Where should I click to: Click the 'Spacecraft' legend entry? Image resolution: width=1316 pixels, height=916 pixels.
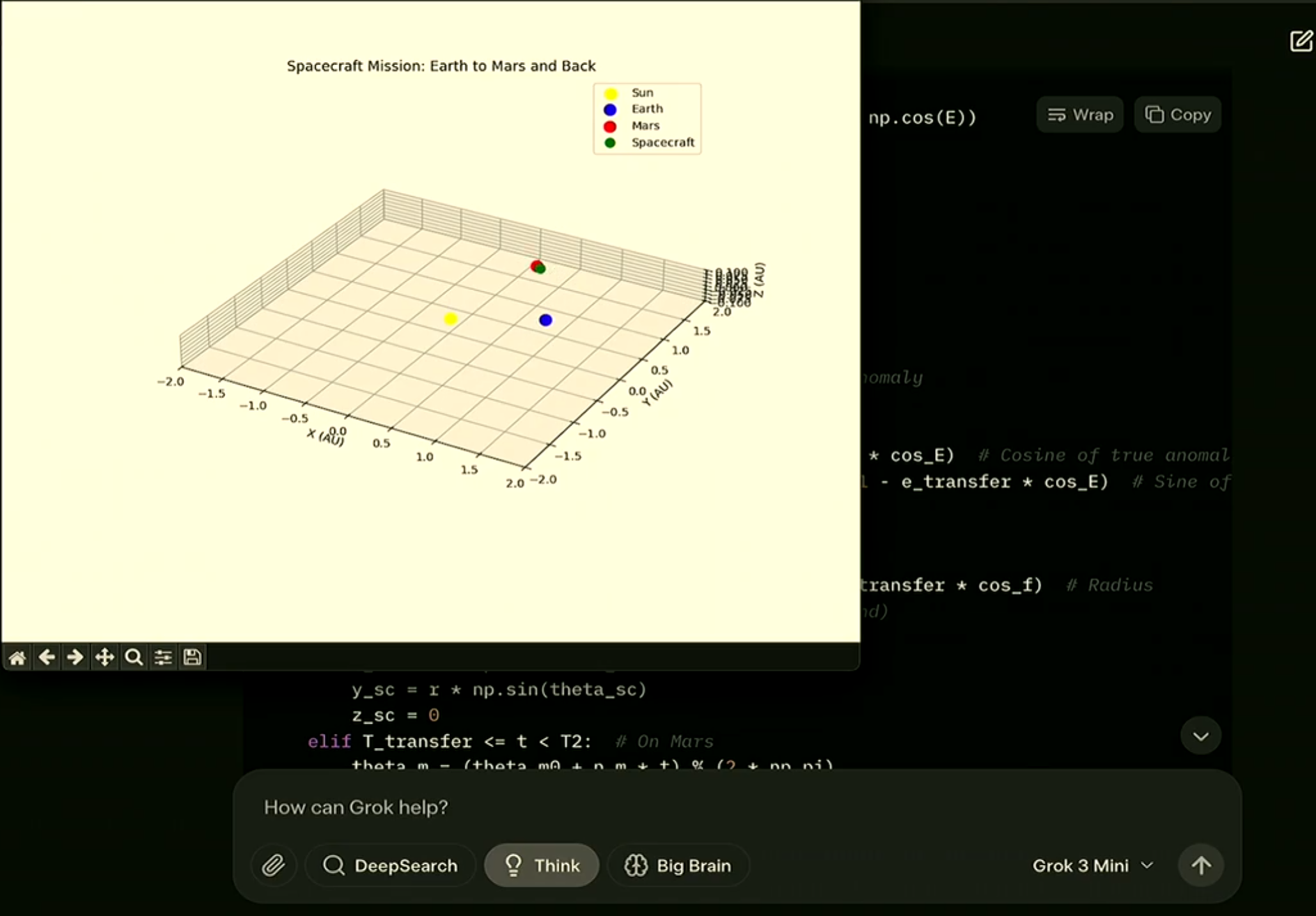(x=662, y=143)
